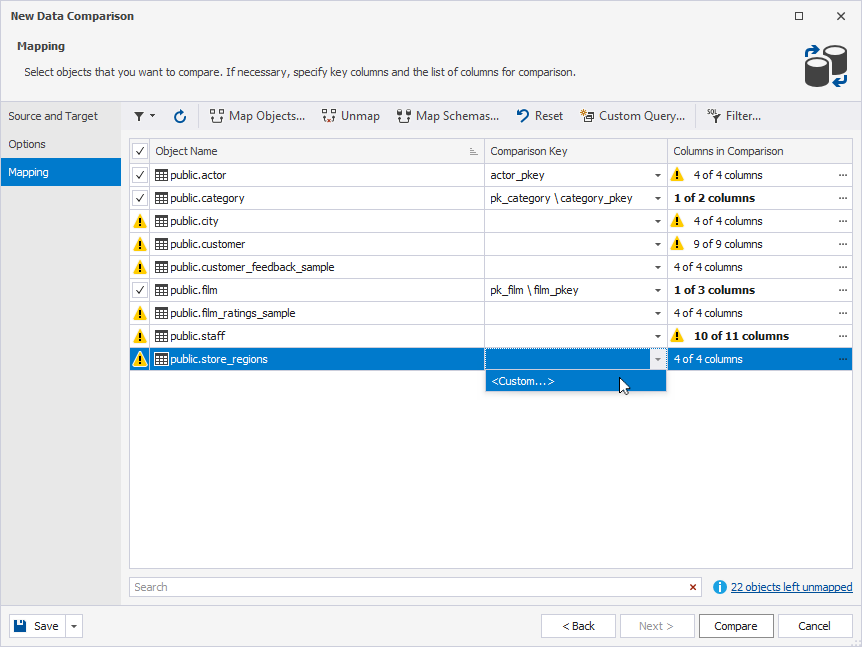Open columns editor ellipsis for public.store_regions
This screenshot has width=862, height=647.
tap(843, 359)
